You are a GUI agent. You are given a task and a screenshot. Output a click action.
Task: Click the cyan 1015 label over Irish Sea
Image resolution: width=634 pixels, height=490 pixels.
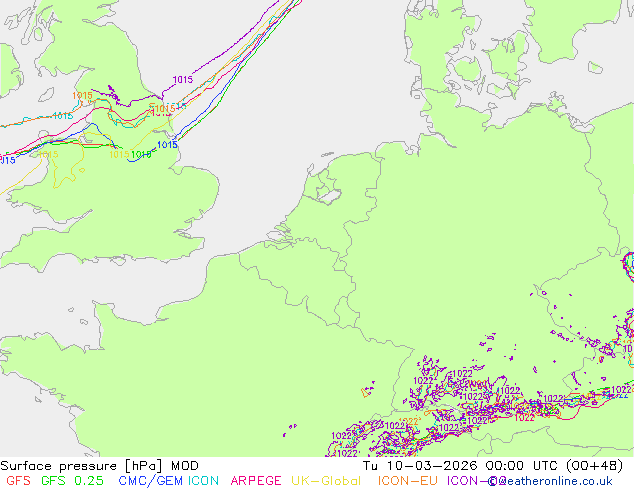pyautogui.click(x=63, y=116)
